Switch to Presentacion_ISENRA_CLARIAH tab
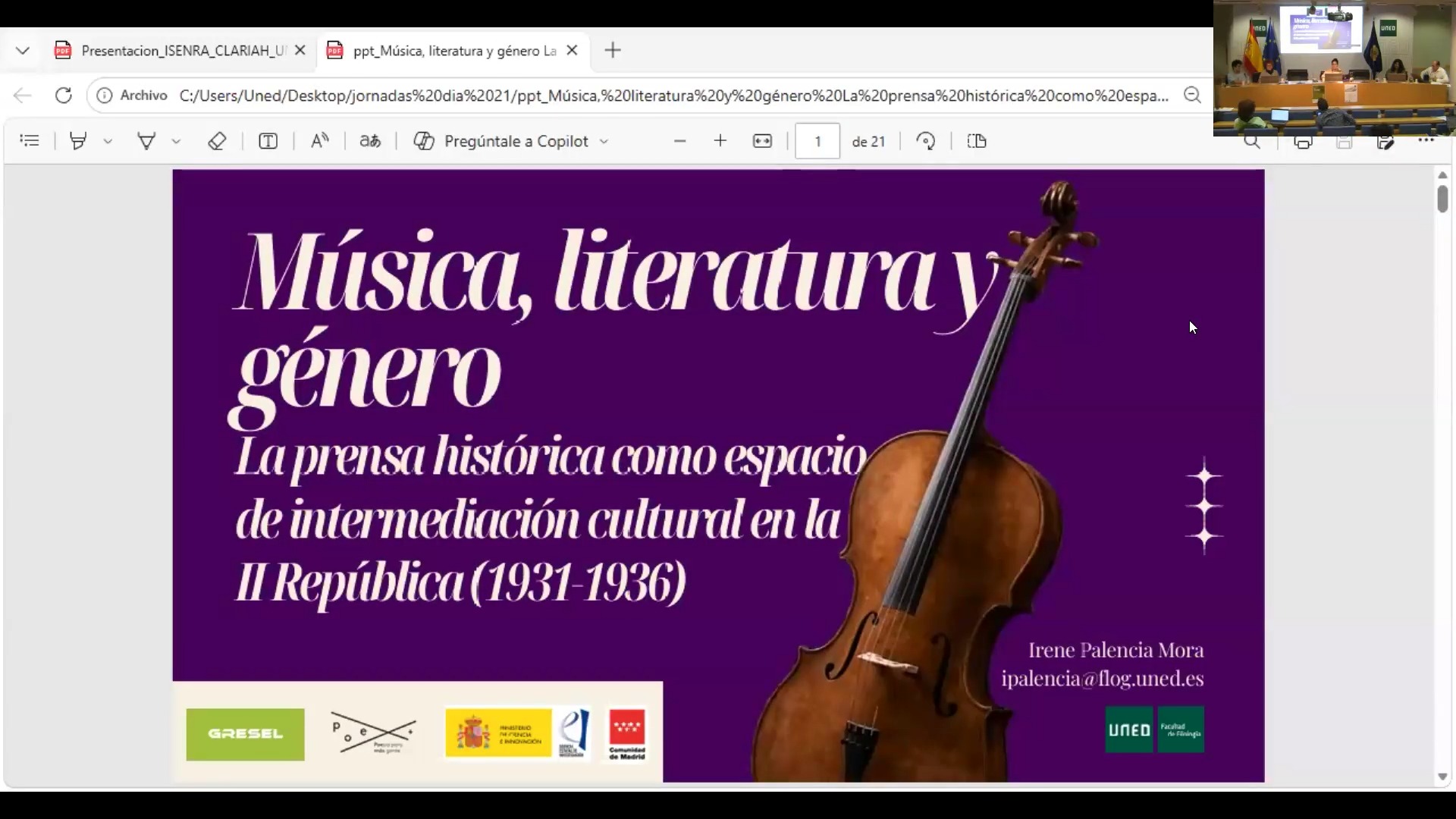1456x819 pixels. point(184,51)
